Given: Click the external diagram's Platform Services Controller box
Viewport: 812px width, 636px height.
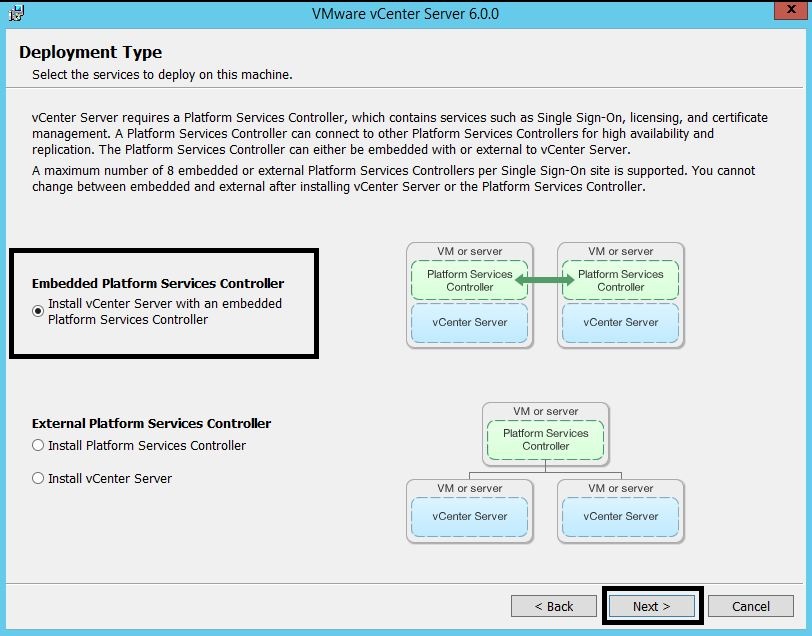Looking at the screenshot, I should pyautogui.click(x=545, y=440).
